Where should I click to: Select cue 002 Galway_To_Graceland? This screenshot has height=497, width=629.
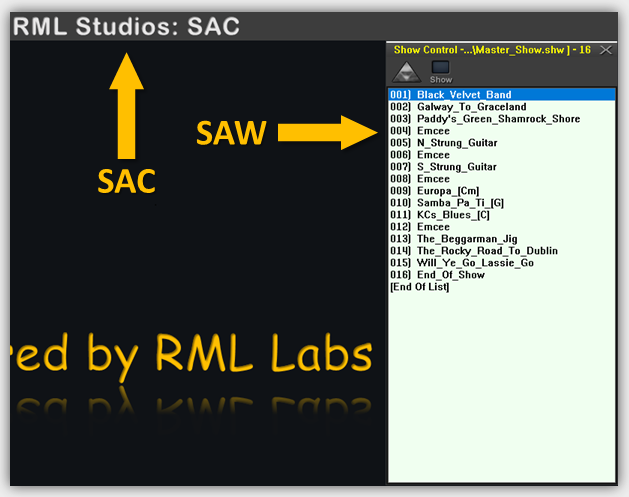click(457, 107)
